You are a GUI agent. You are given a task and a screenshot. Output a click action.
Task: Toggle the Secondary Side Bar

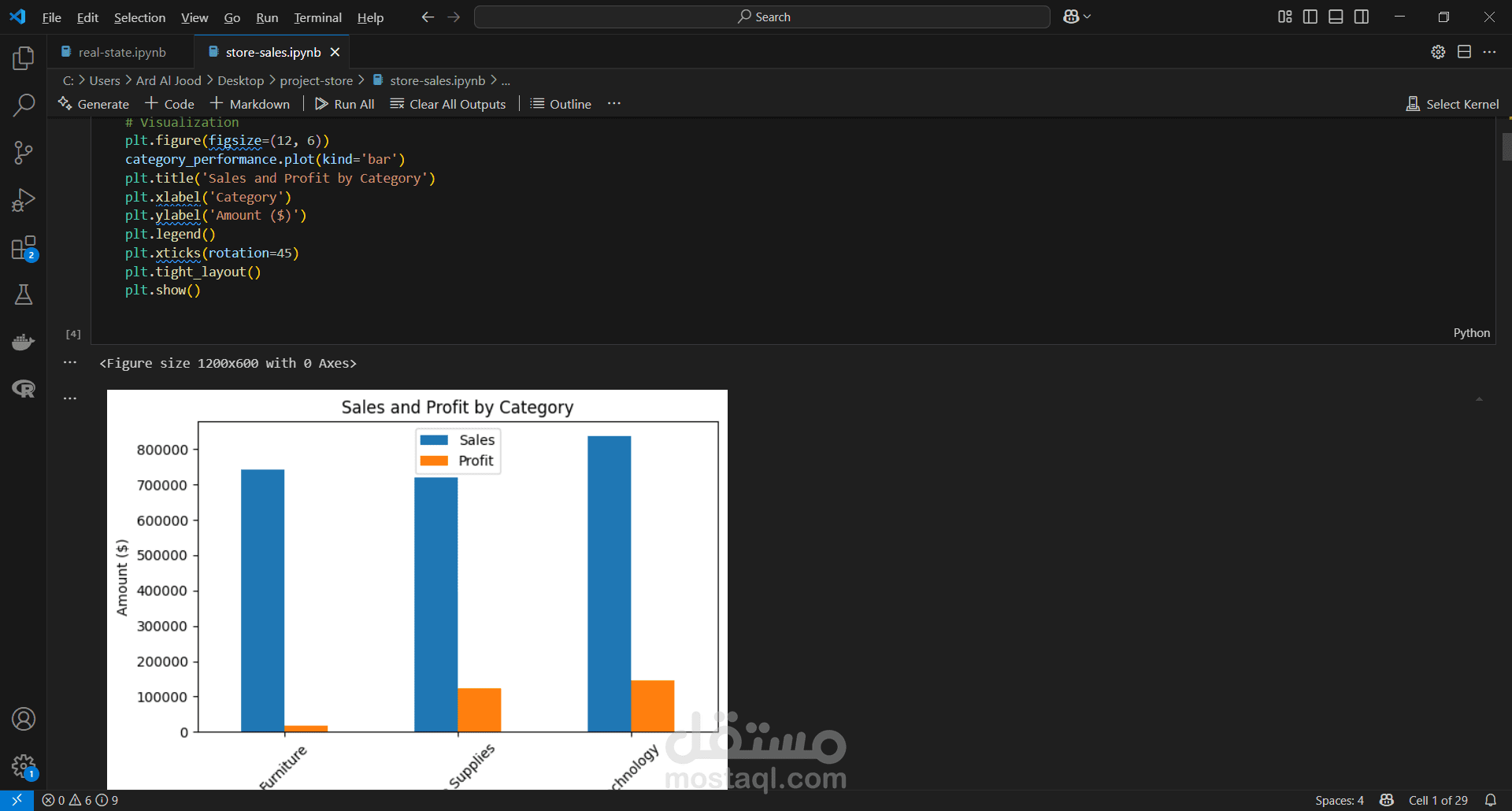[x=1362, y=17]
